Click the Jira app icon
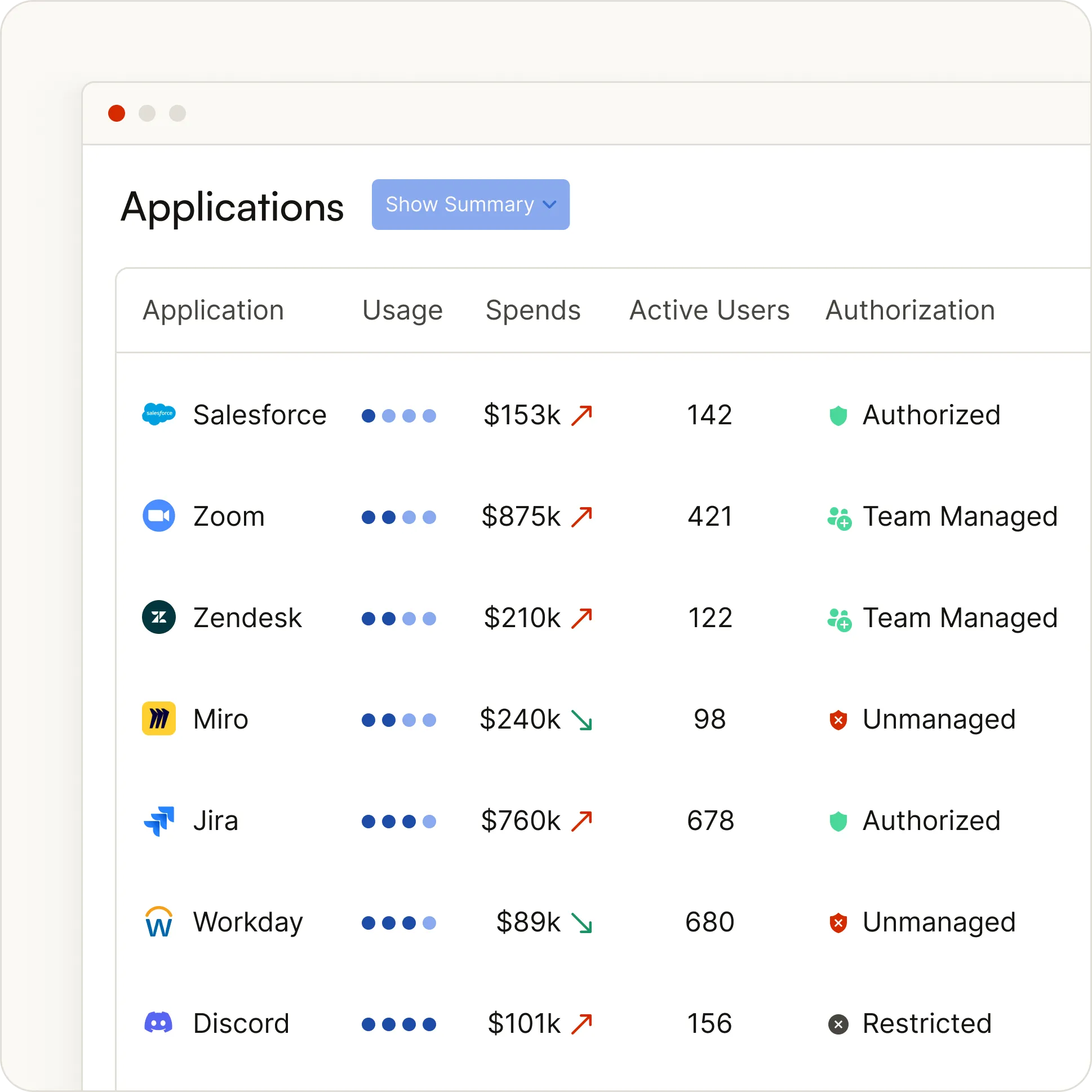1092x1092 pixels. [159, 821]
